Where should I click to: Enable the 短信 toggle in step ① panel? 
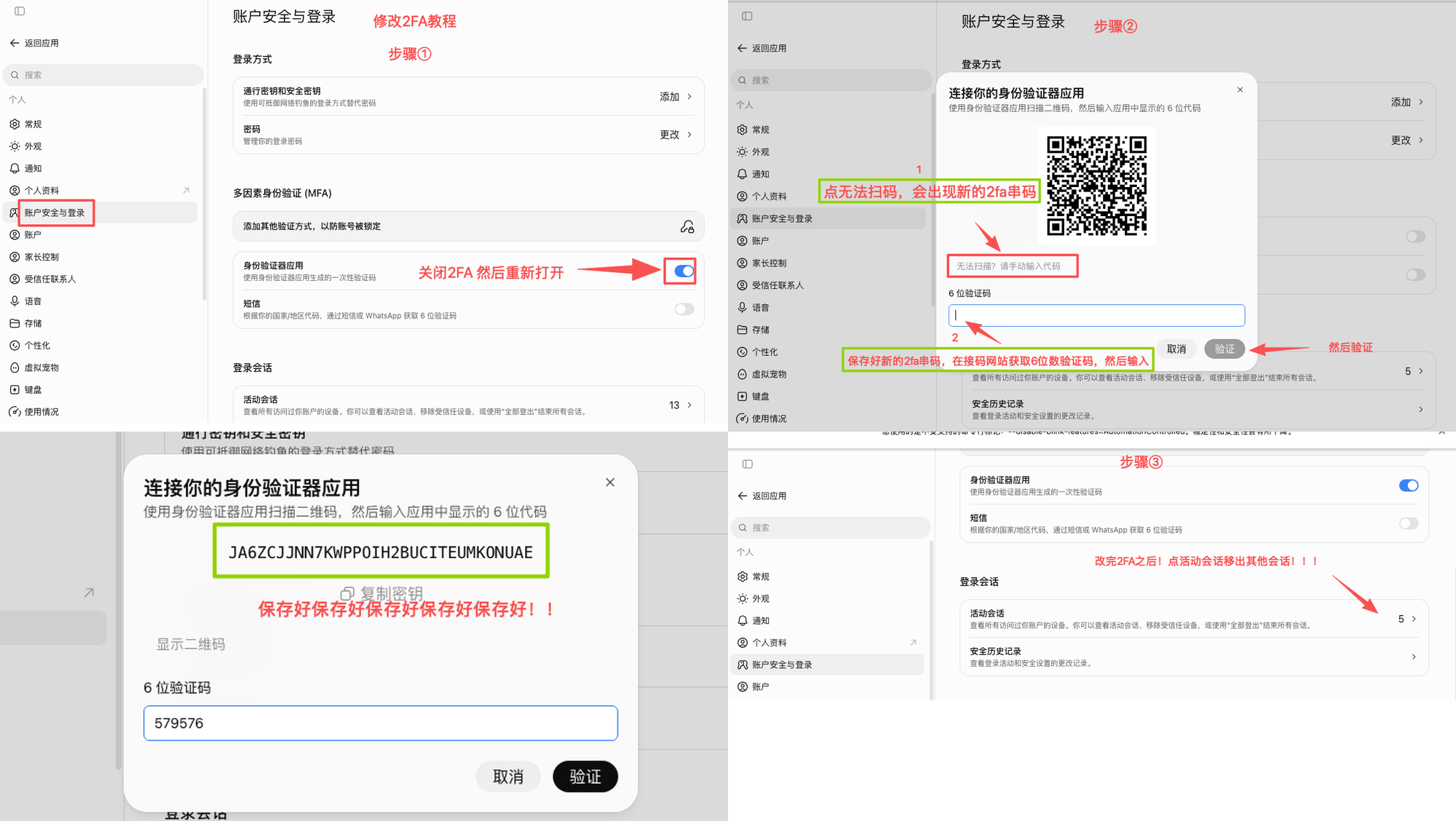tap(684, 309)
